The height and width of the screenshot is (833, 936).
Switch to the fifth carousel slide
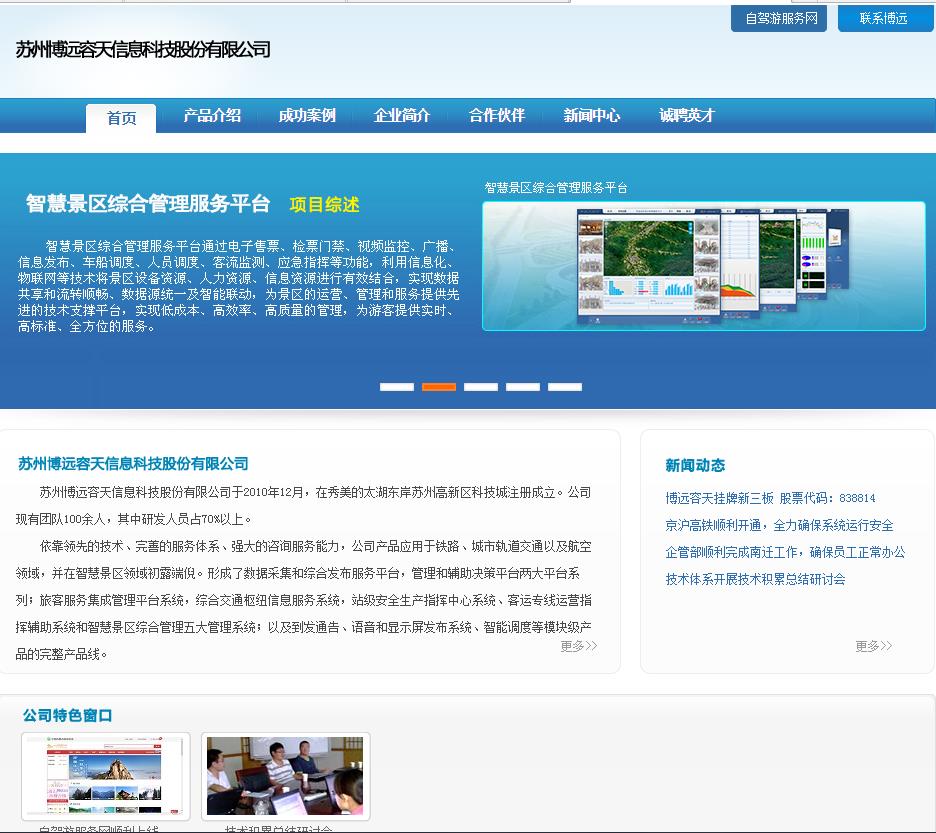coord(565,387)
